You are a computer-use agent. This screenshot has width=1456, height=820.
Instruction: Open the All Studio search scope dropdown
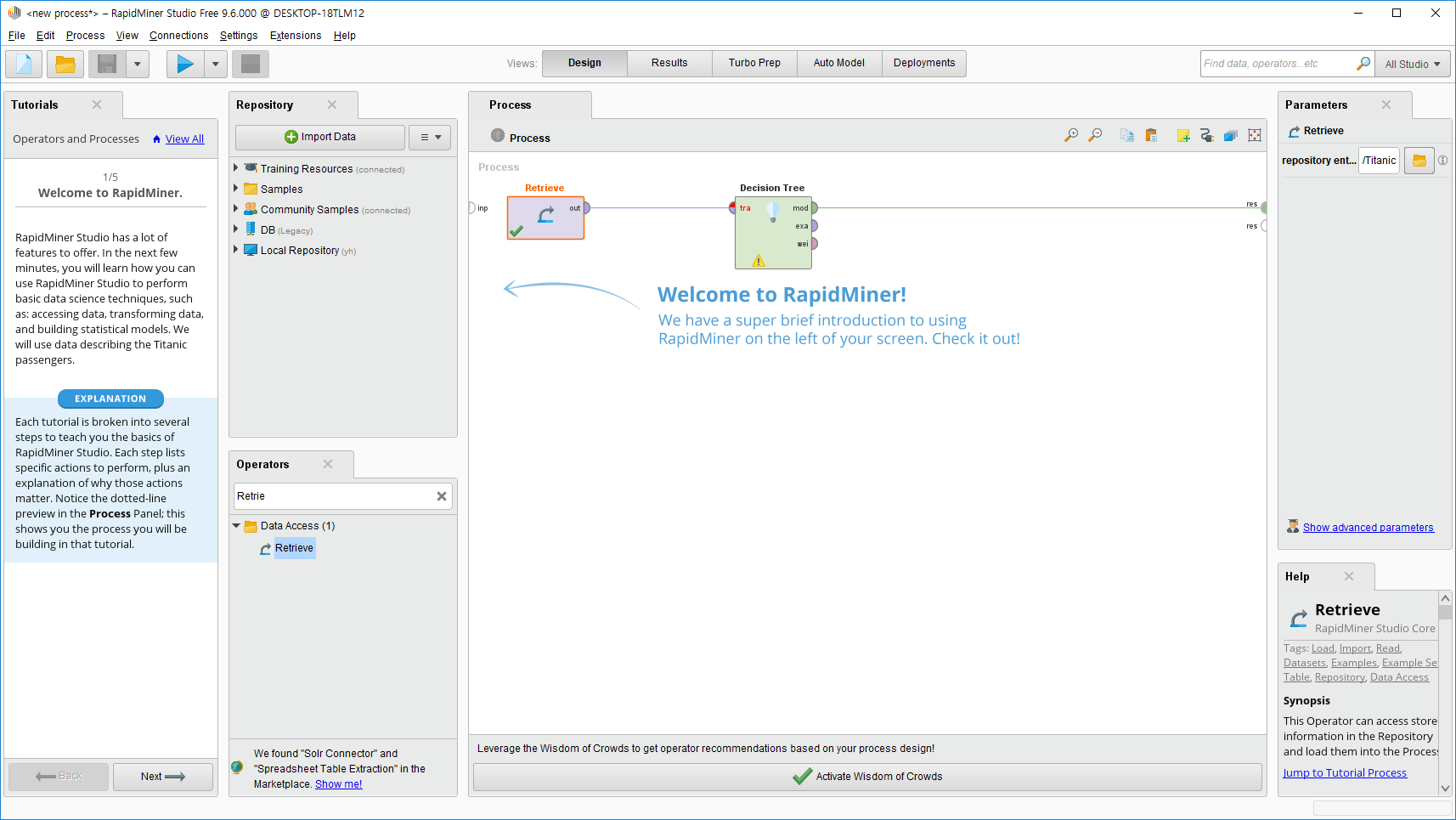pyautogui.click(x=1412, y=64)
